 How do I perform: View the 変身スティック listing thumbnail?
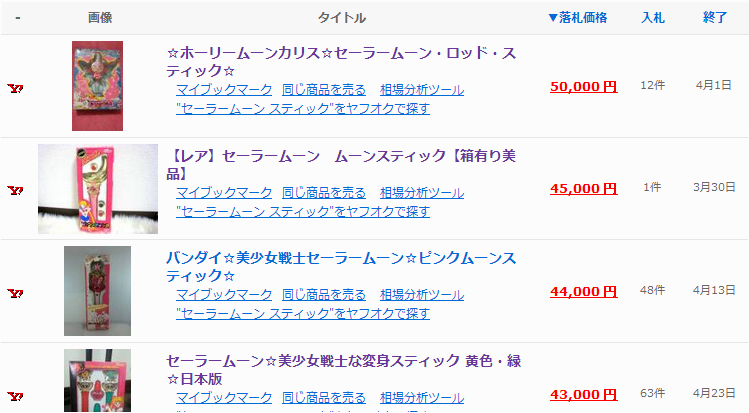97,381
